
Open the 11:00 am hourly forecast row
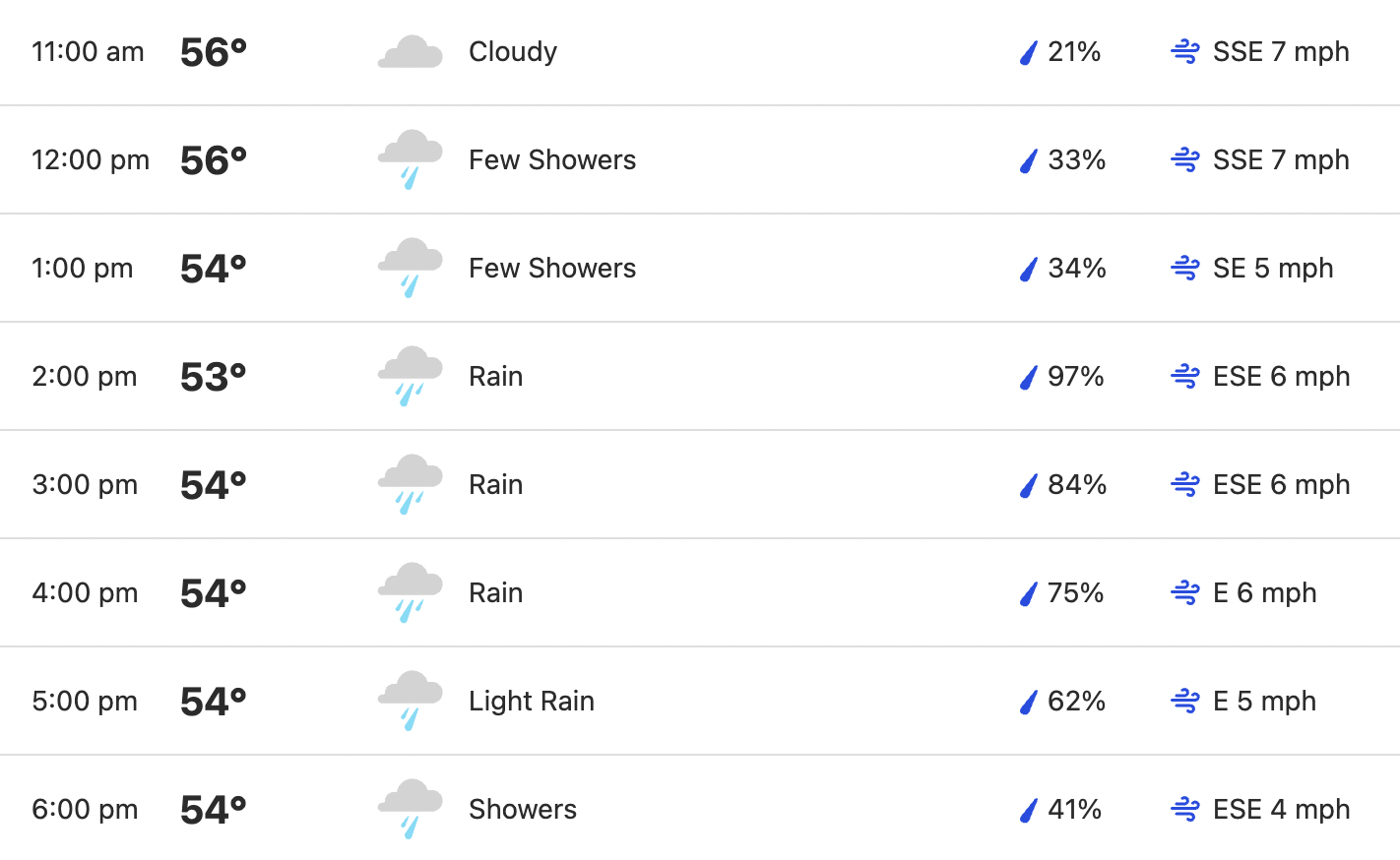point(700,52)
